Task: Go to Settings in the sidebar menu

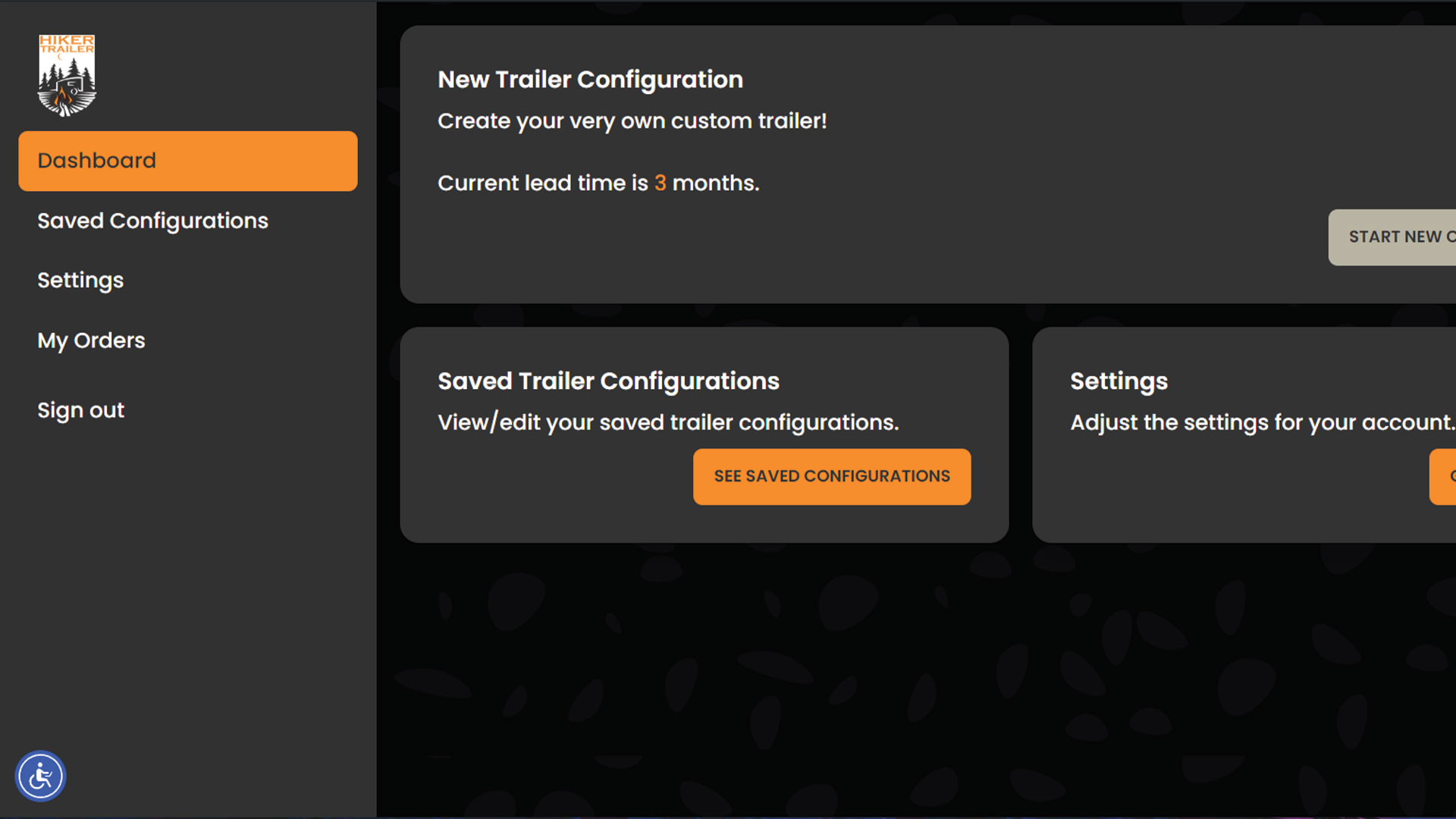Action: (80, 281)
